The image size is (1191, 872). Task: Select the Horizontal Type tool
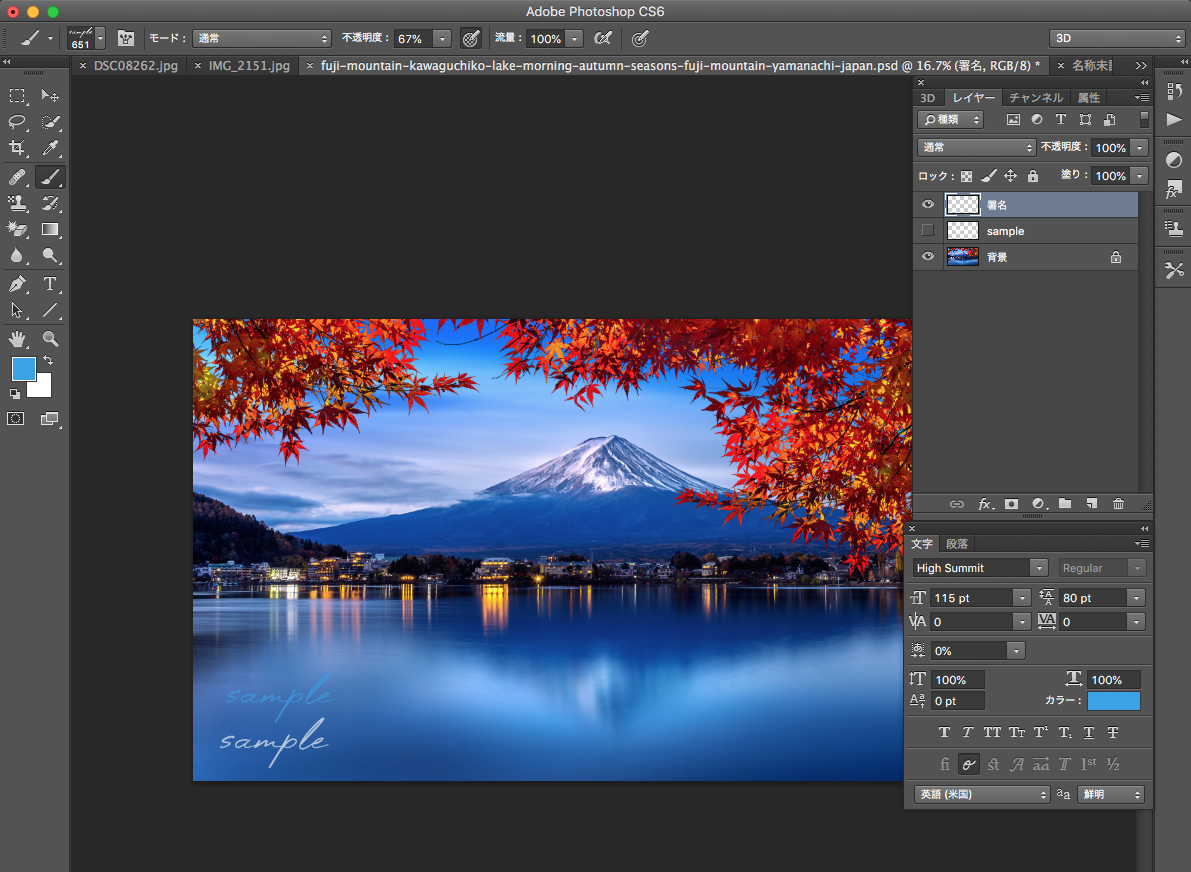tap(49, 284)
